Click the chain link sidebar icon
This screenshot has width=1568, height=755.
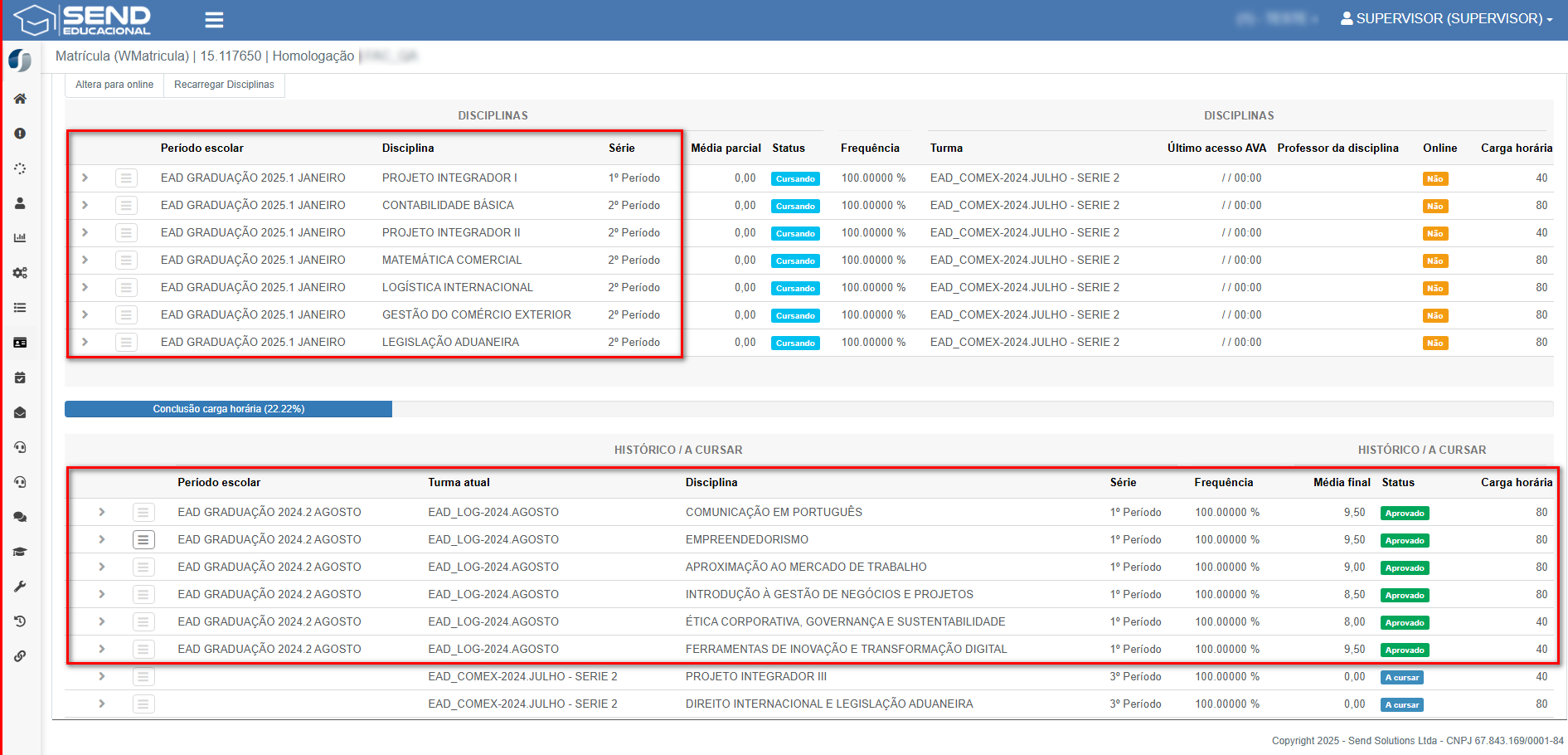click(x=20, y=656)
